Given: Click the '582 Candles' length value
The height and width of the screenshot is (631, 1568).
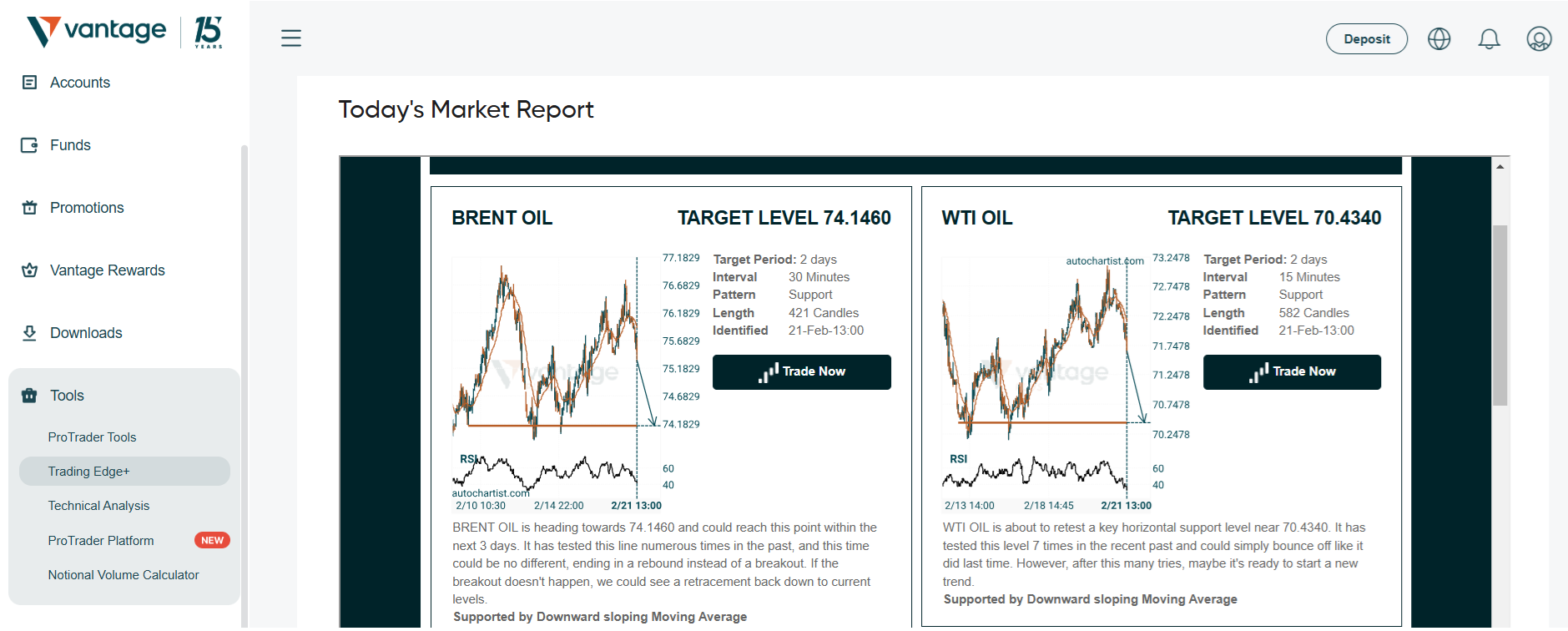Looking at the screenshot, I should tap(1313, 313).
